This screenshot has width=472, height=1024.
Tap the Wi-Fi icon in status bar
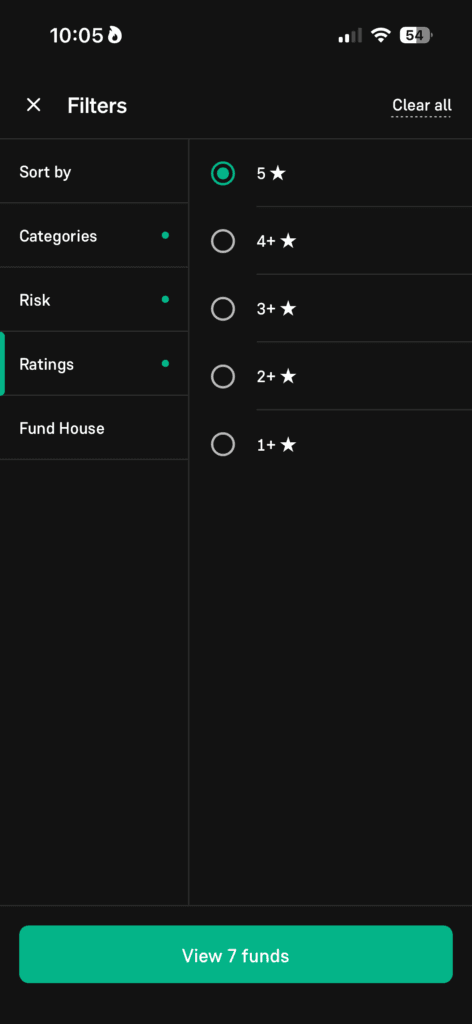tap(379, 35)
